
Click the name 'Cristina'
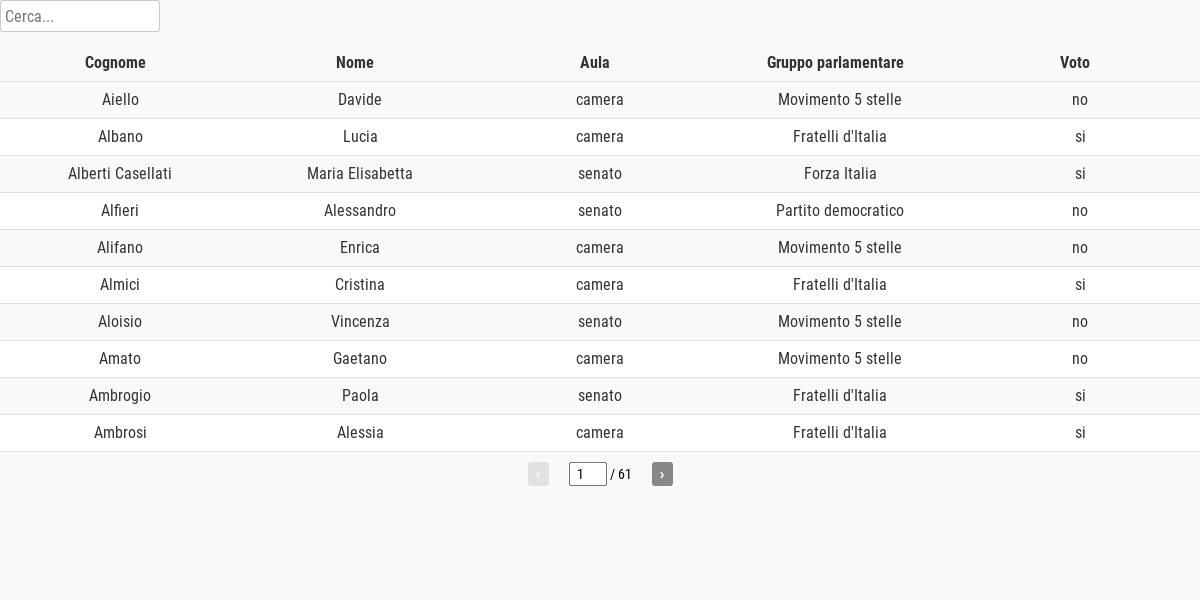(x=360, y=285)
